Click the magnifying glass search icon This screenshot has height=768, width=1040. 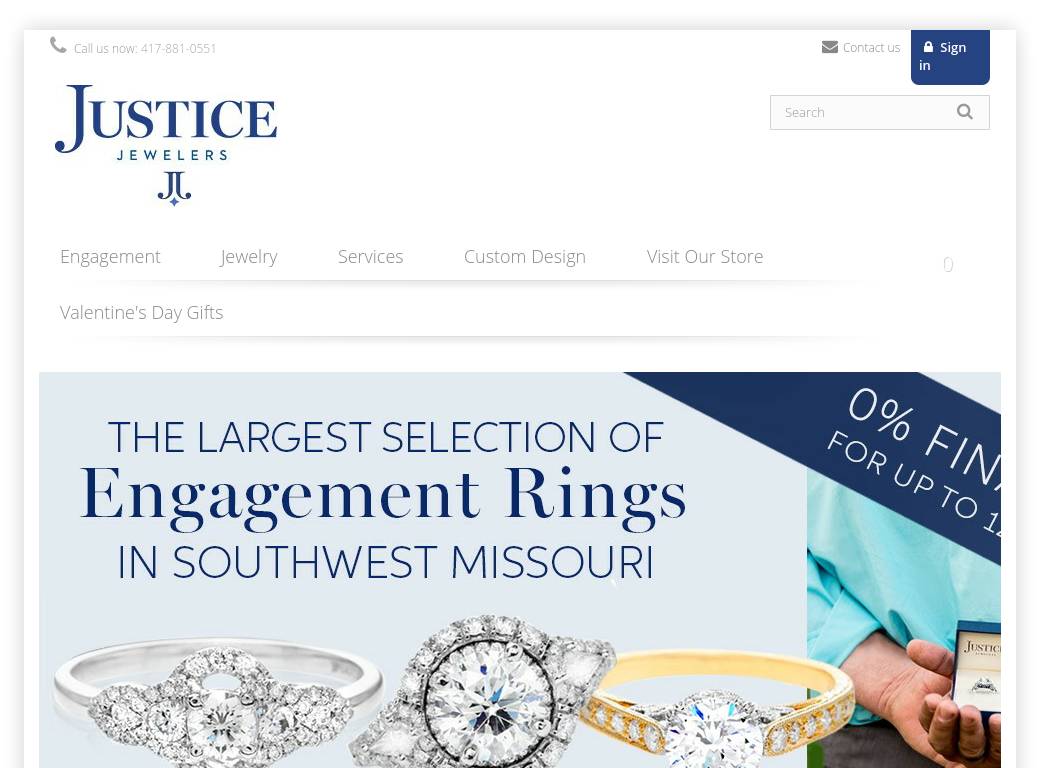point(965,112)
